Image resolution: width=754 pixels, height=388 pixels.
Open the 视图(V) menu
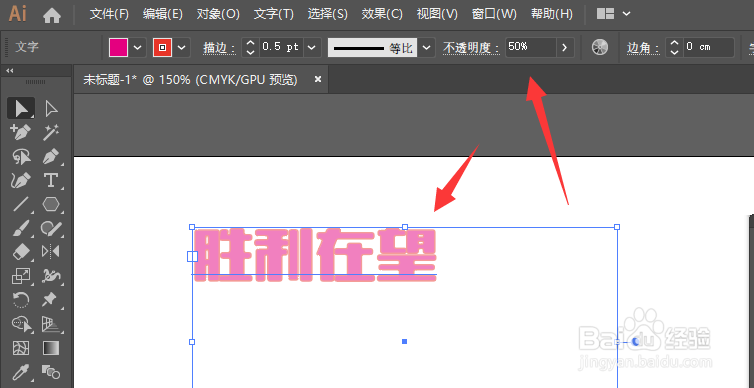(437, 14)
